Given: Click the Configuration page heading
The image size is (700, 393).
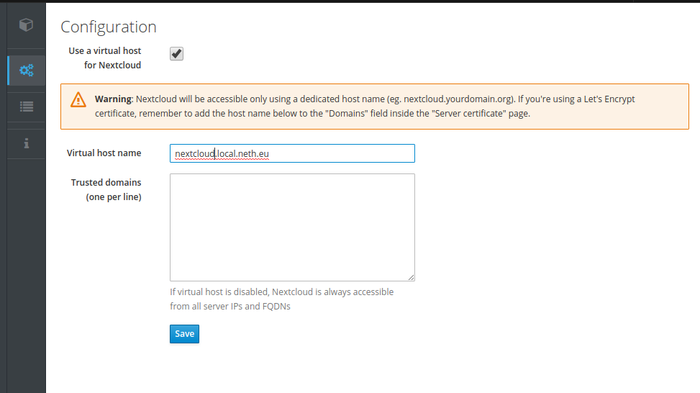Looking at the screenshot, I should pos(108,27).
